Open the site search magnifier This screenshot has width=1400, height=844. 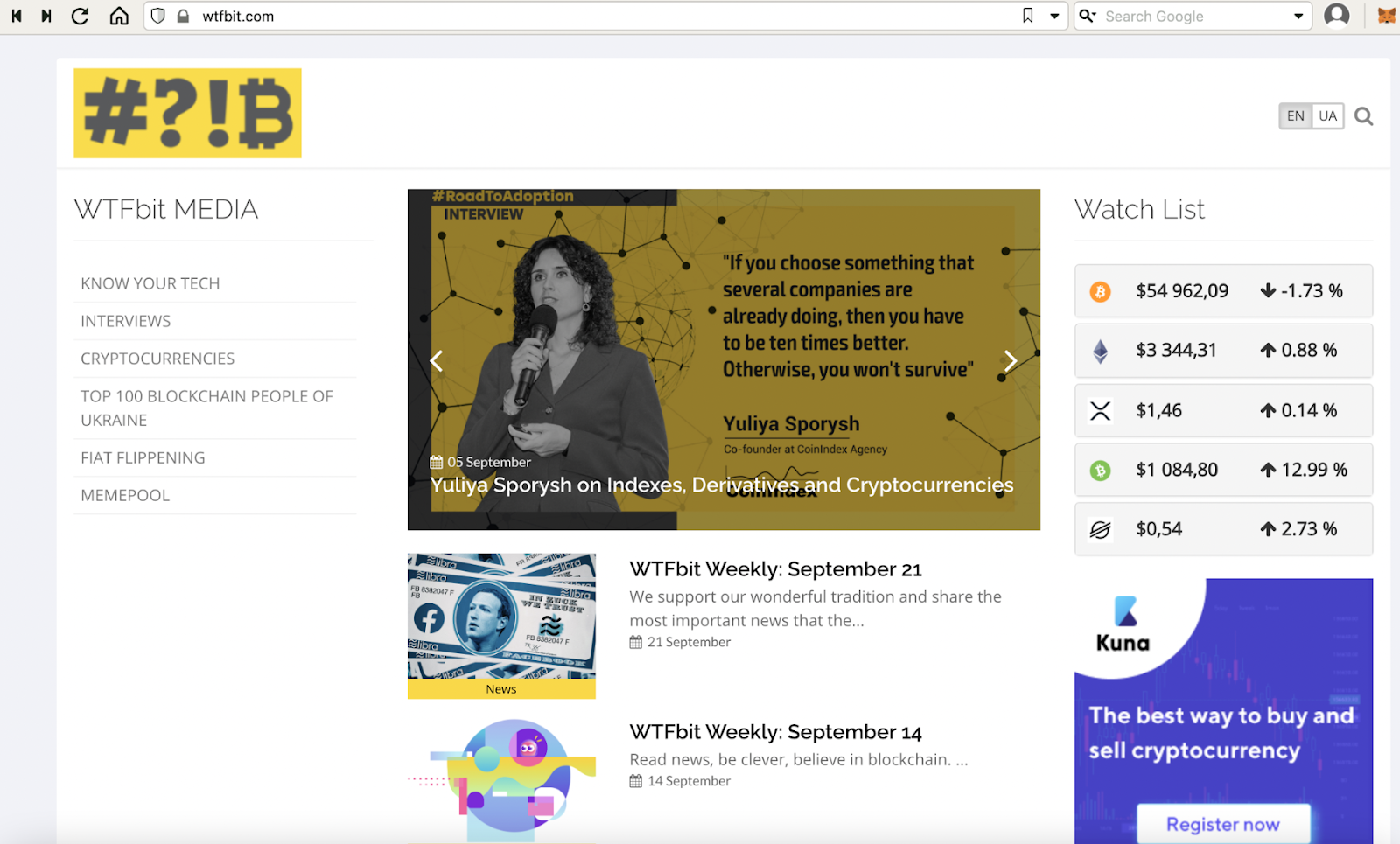click(x=1363, y=116)
